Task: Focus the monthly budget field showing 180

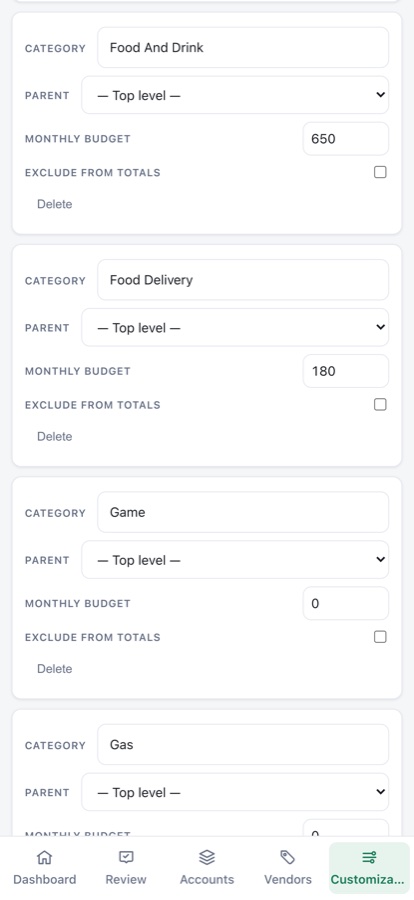Action: tap(346, 371)
